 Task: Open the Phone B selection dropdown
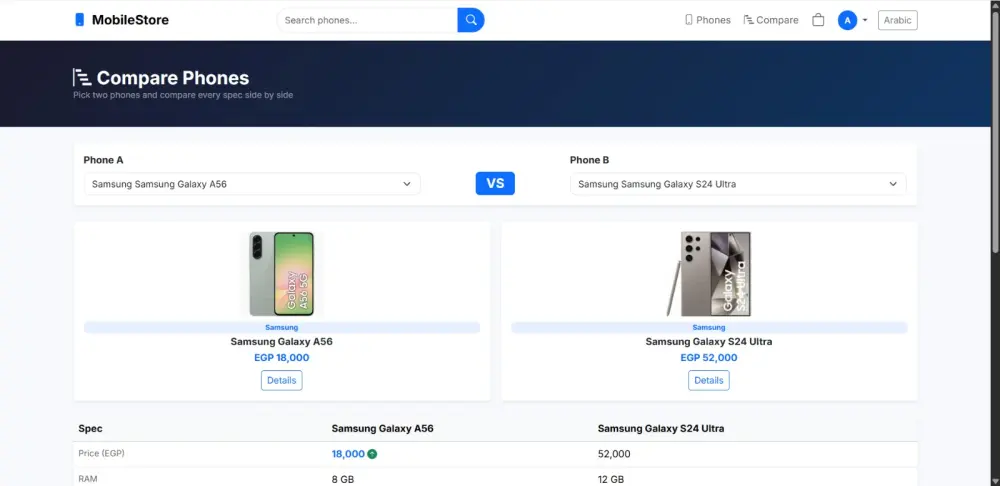(738, 184)
